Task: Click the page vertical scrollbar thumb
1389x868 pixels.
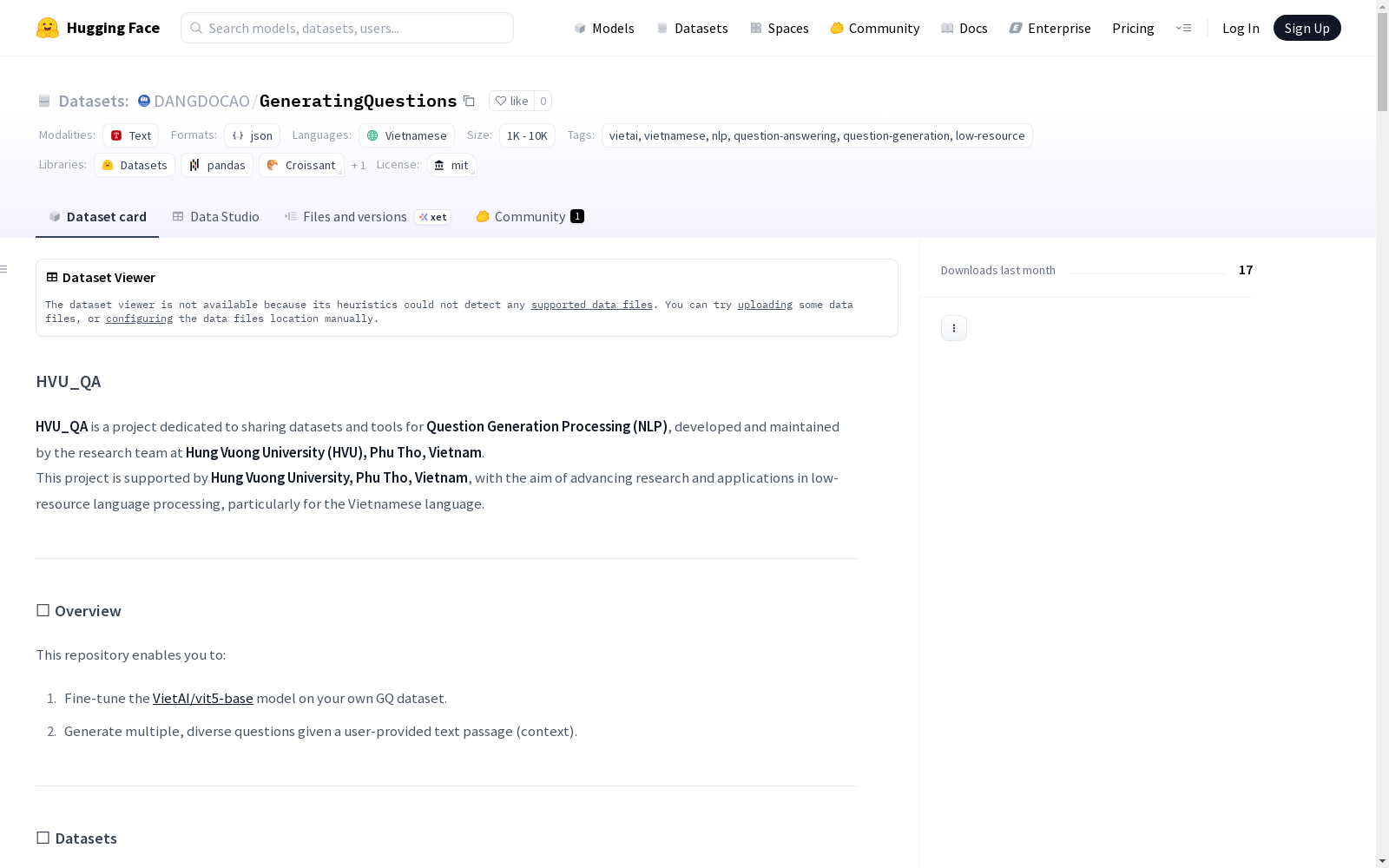Action: click(1382, 62)
